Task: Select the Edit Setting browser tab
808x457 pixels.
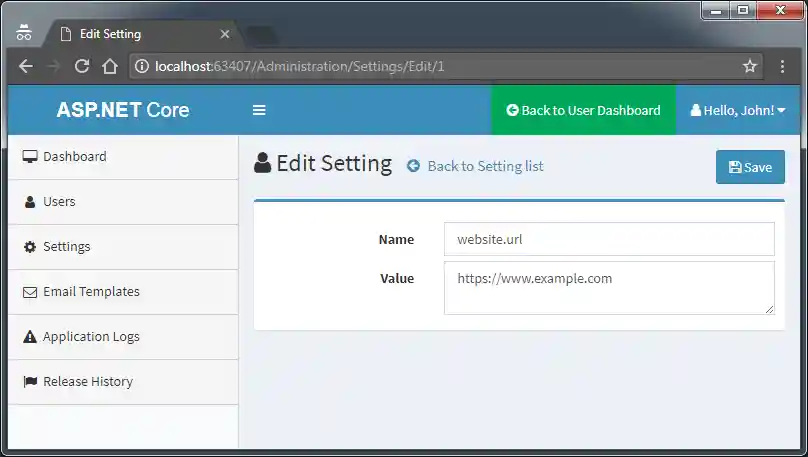Action: 142,34
